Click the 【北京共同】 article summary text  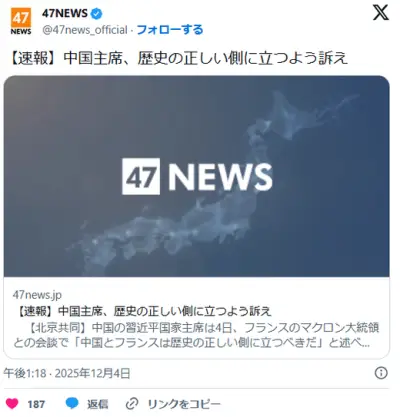pos(197,335)
